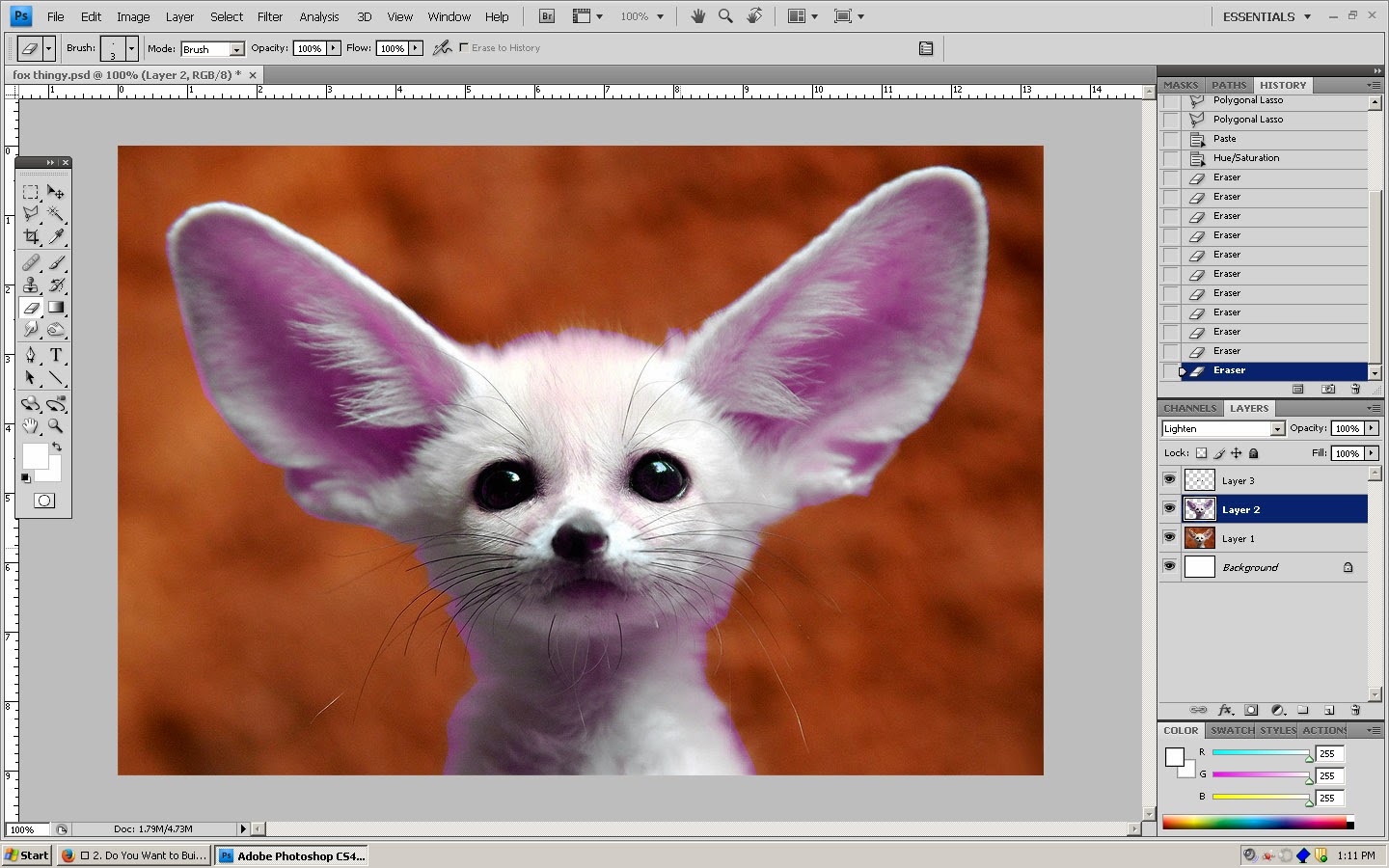Toggle visibility of Layer 1
Image resolution: width=1389 pixels, height=868 pixels.
pos(1169,537)
